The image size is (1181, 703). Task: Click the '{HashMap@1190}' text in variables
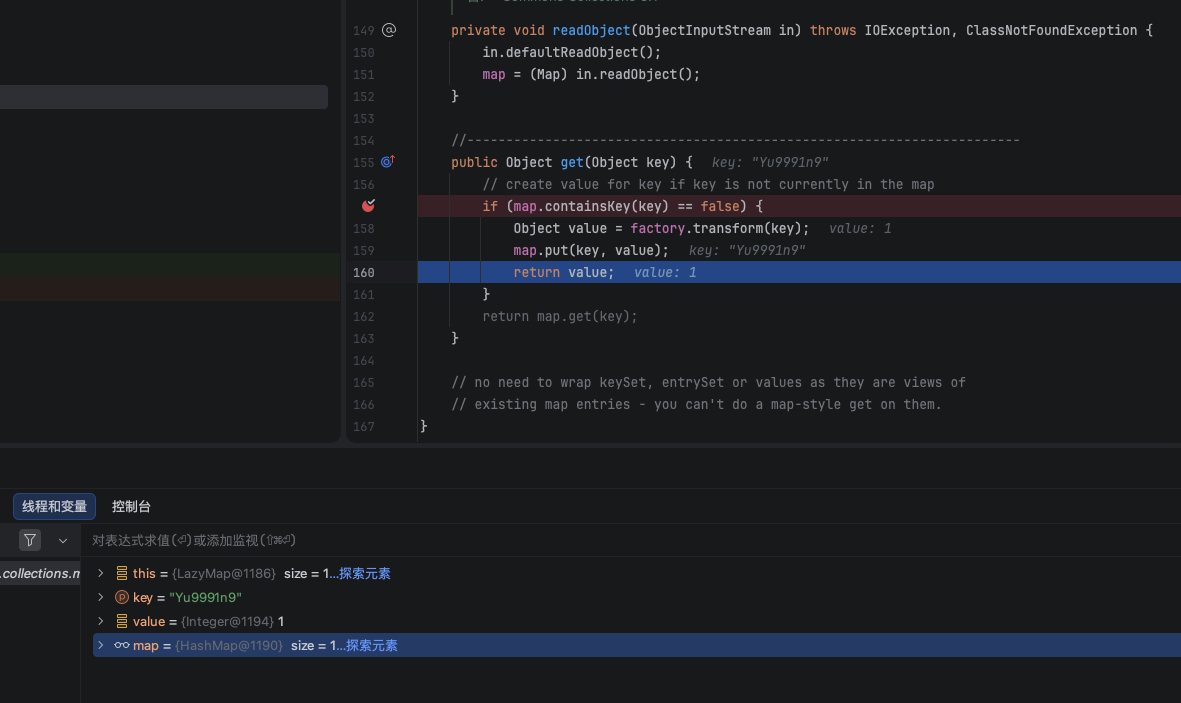229,646
